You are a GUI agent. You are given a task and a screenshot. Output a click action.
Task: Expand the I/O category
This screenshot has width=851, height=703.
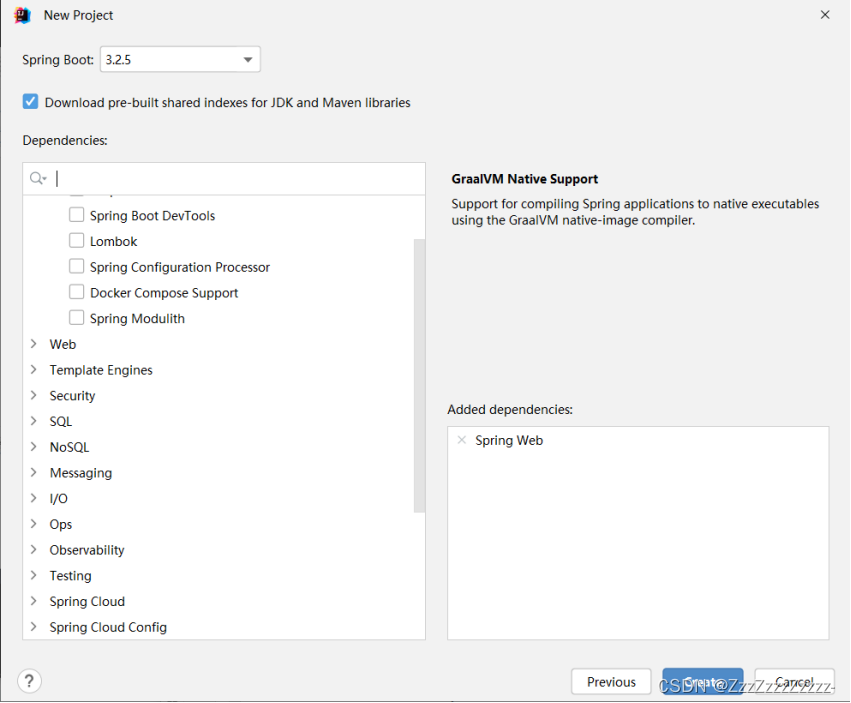coord(34,498)
